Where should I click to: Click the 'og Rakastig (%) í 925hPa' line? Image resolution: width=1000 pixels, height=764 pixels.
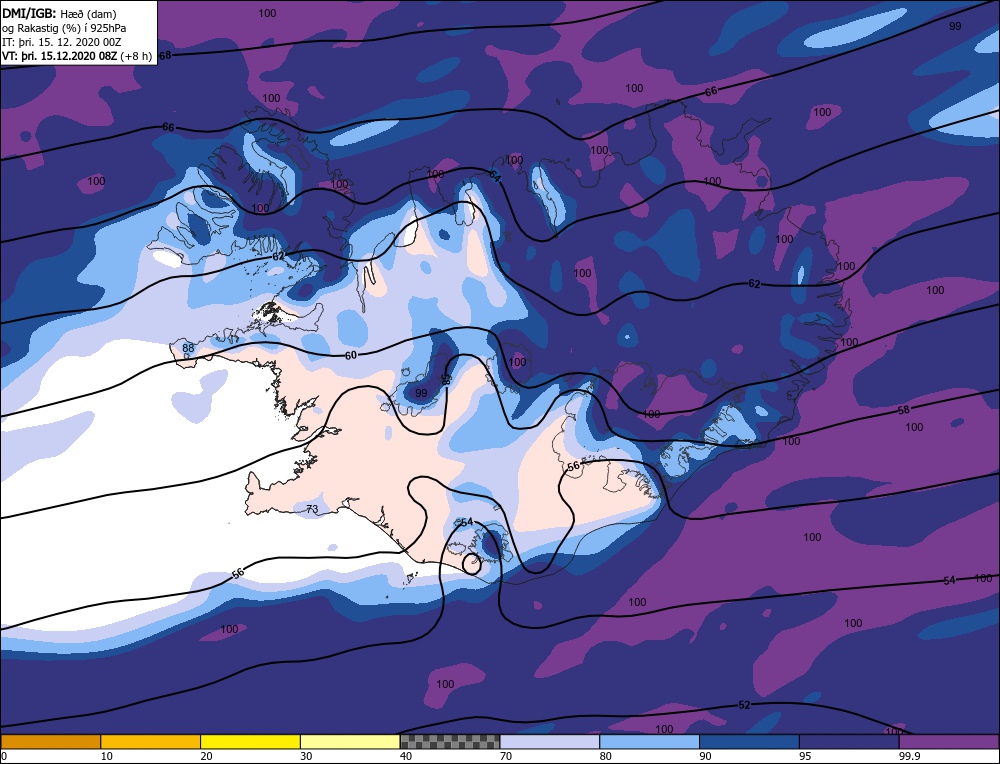(64, 28)
